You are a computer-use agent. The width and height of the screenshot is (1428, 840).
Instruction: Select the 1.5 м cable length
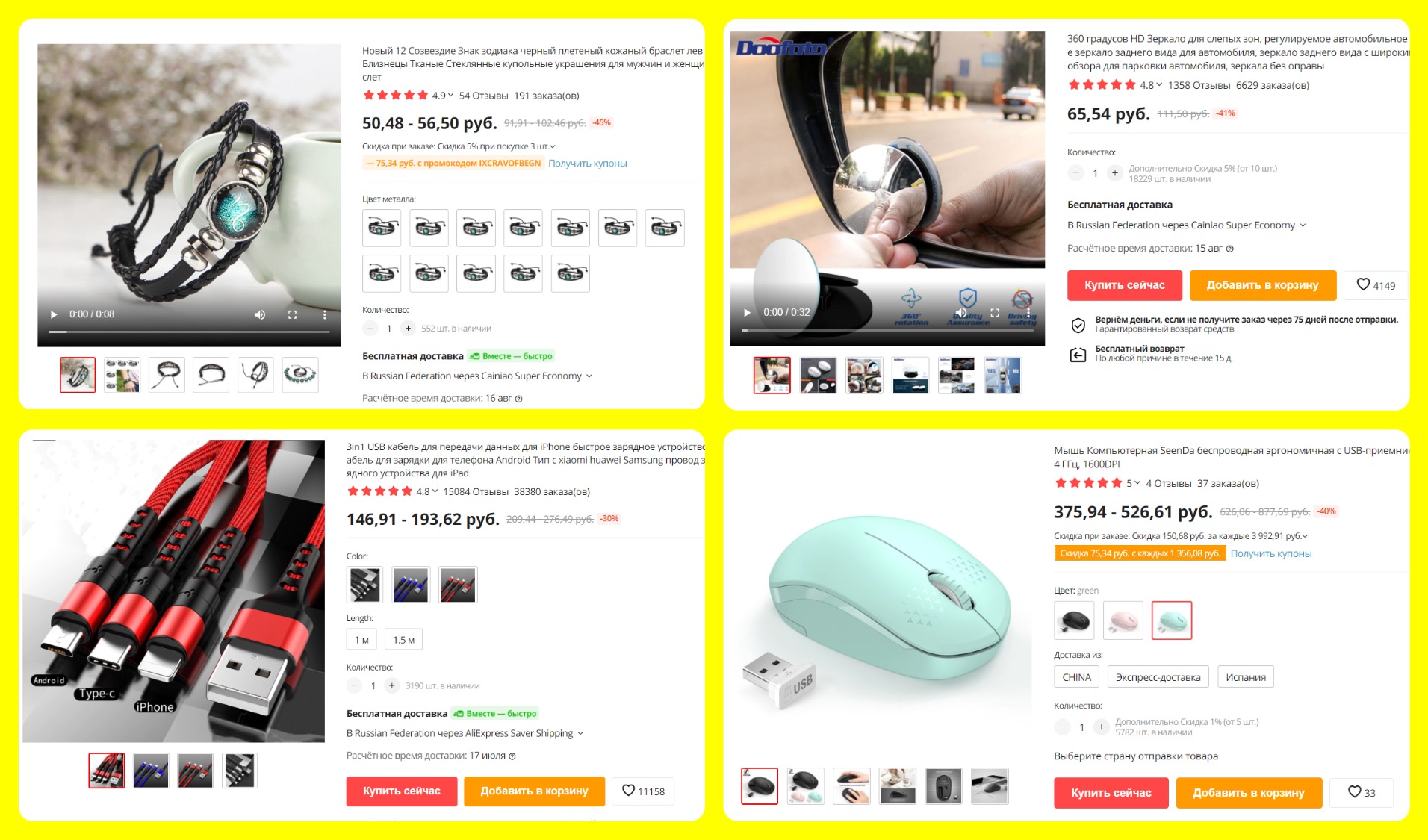403,640
